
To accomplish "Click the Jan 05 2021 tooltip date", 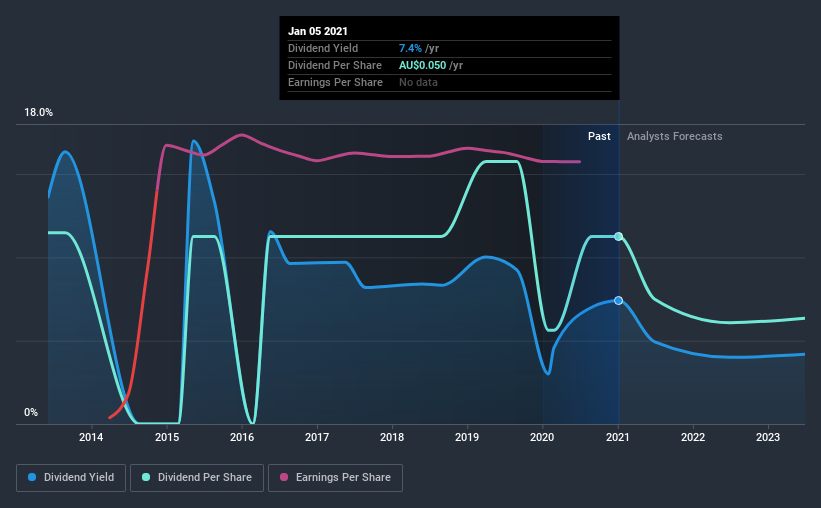I will pos(318,31).
